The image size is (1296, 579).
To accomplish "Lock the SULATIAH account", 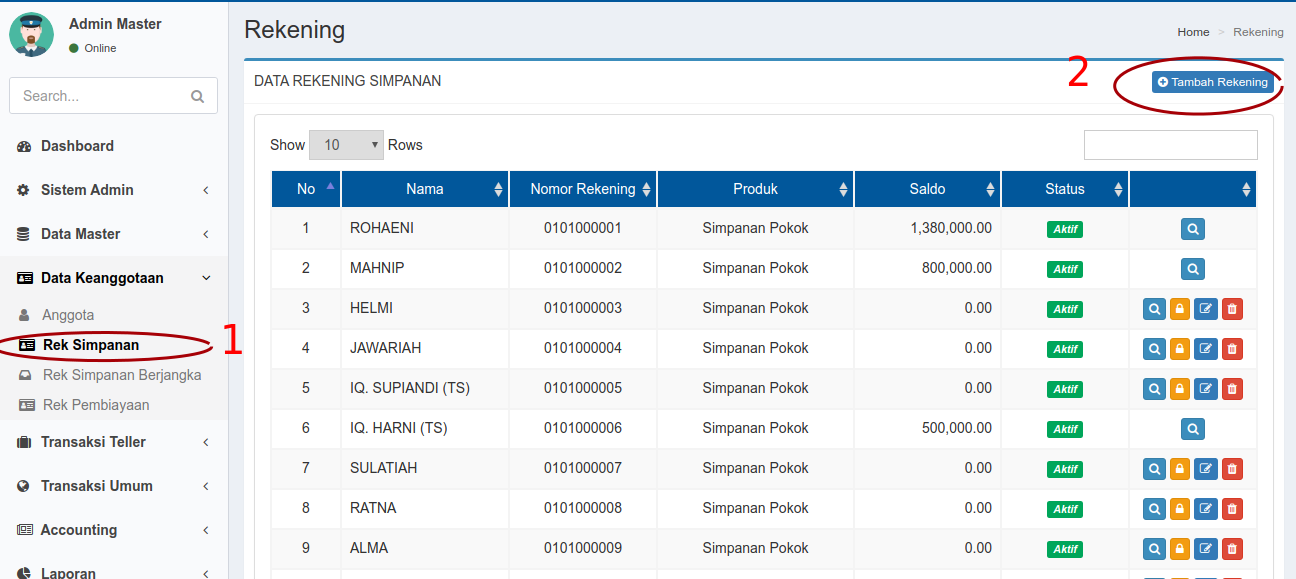I will (1180, 469).
